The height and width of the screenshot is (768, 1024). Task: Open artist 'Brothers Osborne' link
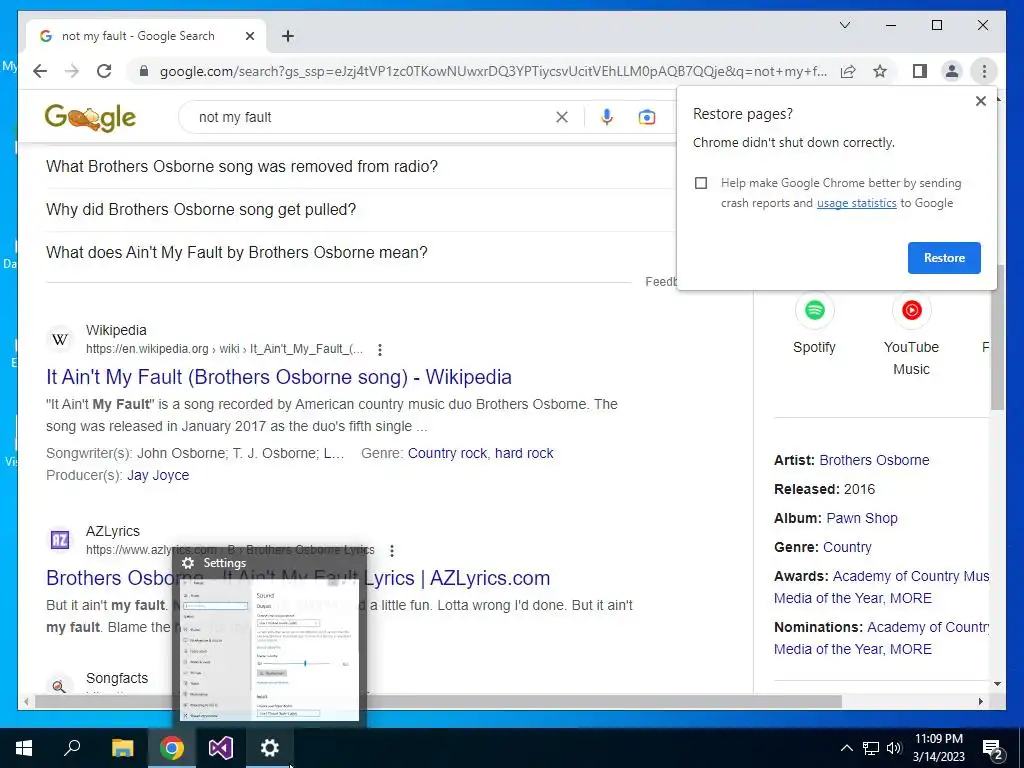click(874, 460)
